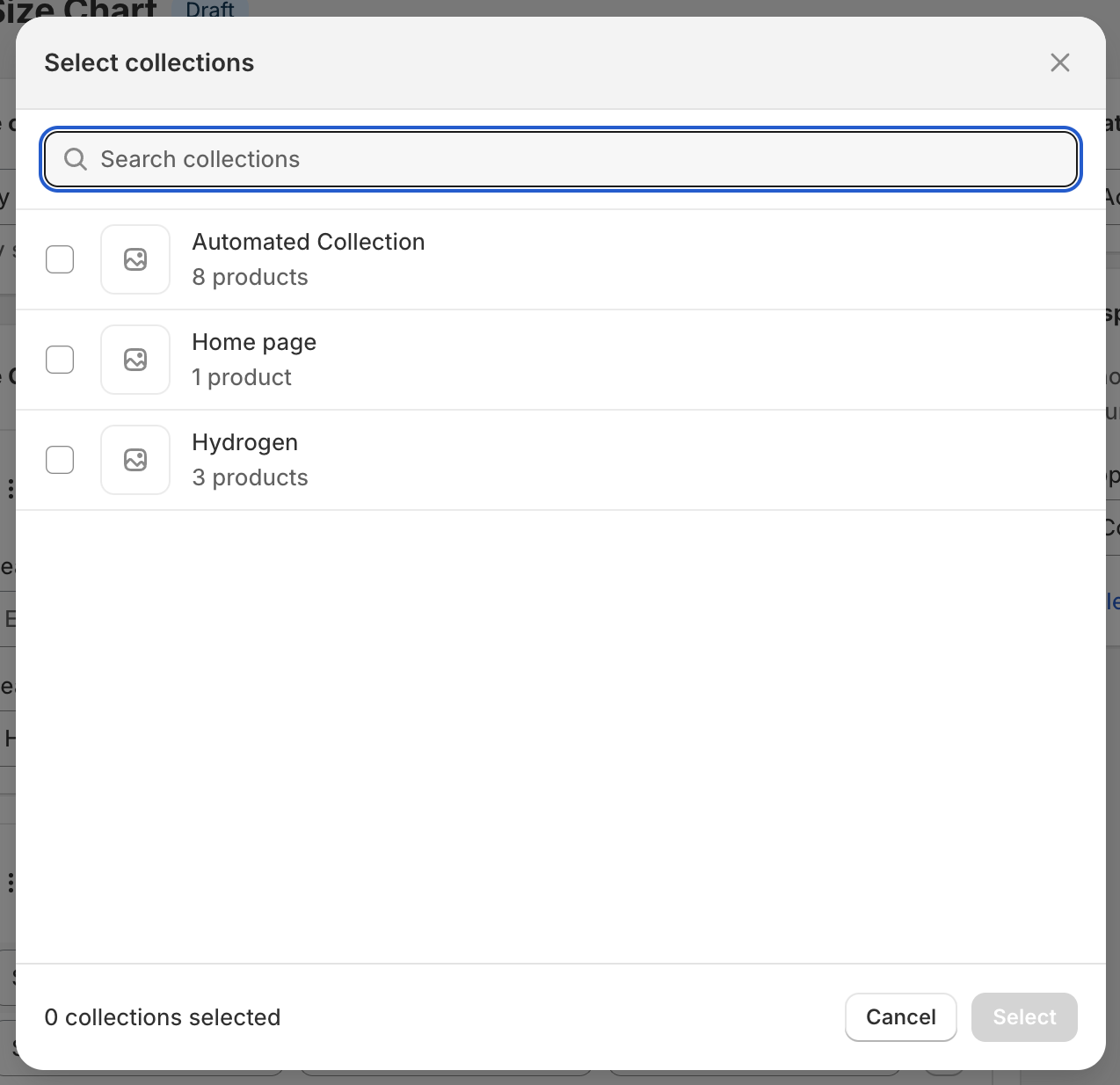Click the "0 collections selected" status text
Viewport: 1120px width, 1085px height.
pyautogui.click(x=163, y=1017)
